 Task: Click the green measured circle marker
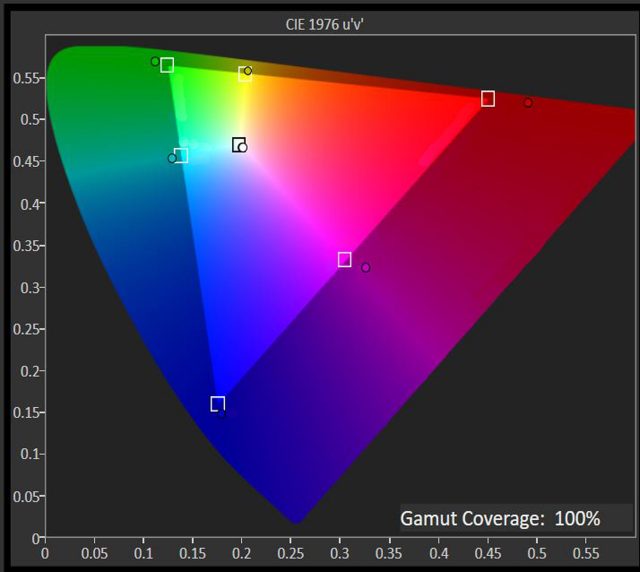tap(155, 61)
